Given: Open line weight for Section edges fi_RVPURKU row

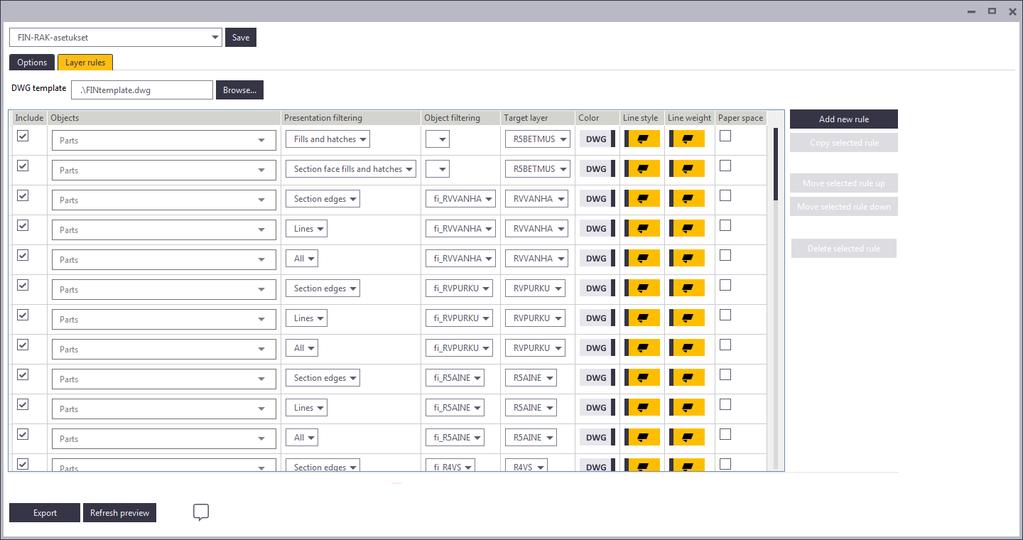Looking at the screenshot, I should tap(687, 288).
